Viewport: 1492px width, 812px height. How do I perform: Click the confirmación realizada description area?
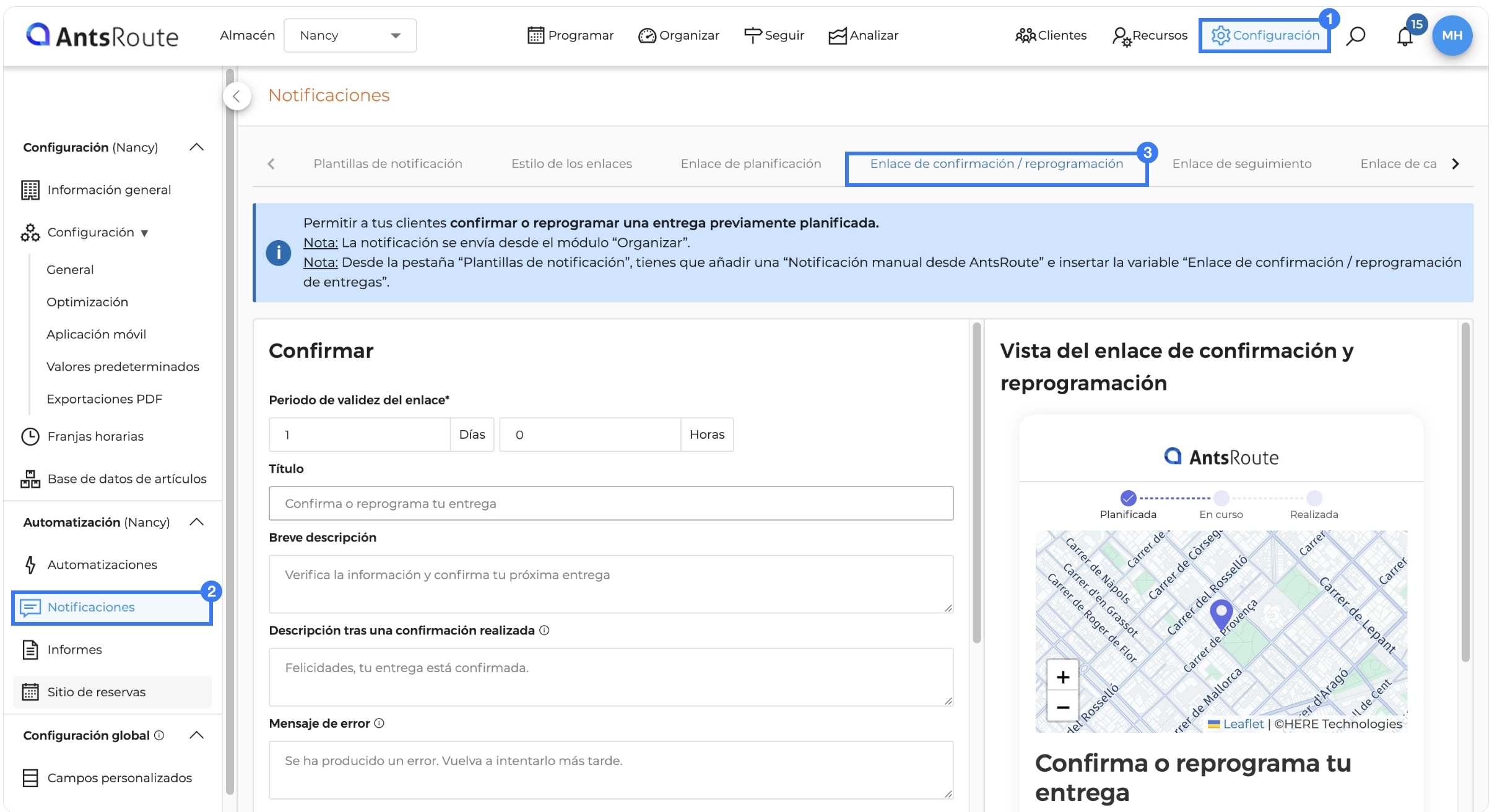click(x=611, y=677)
